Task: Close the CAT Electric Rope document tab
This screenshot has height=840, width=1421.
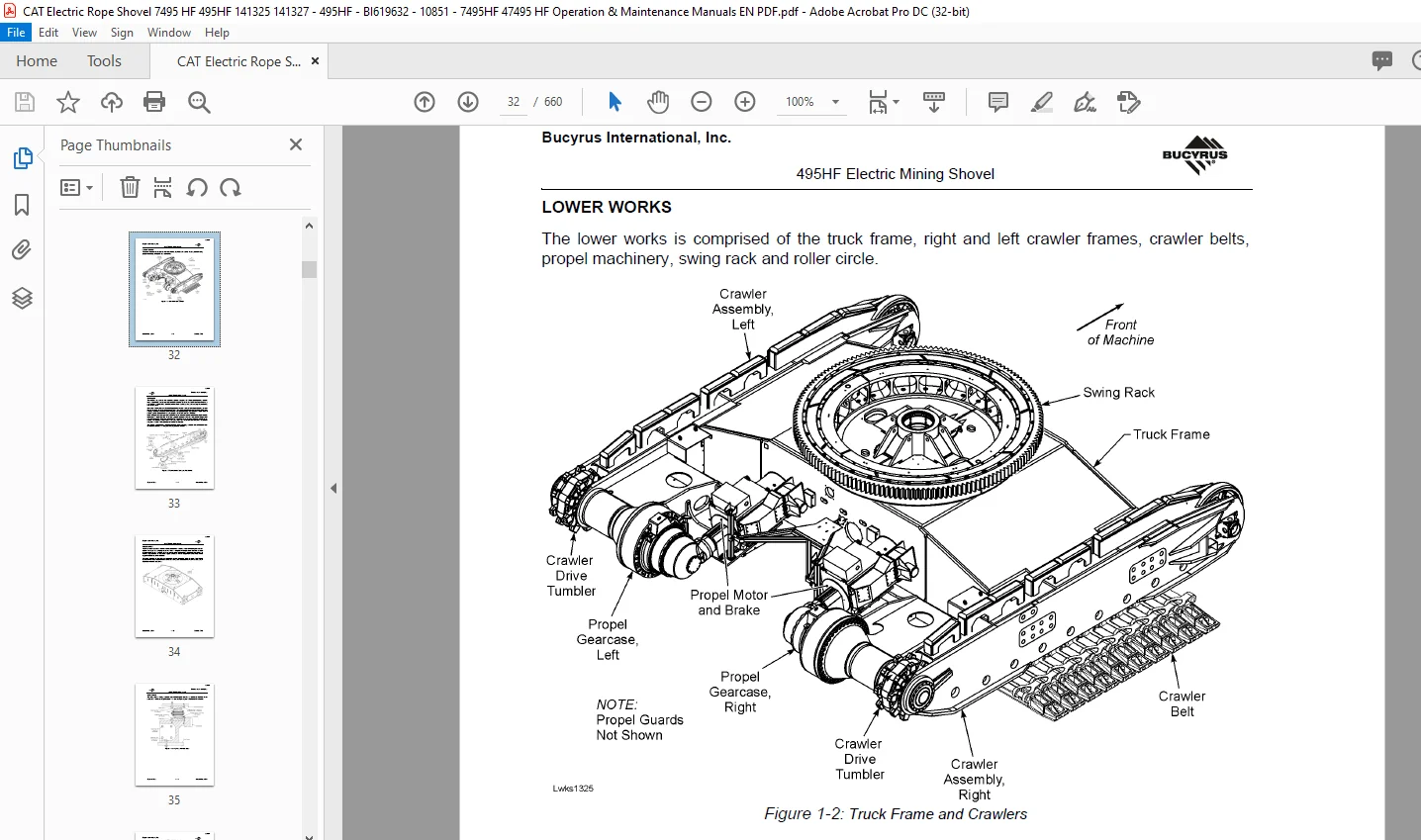Action: click(316, 61)
